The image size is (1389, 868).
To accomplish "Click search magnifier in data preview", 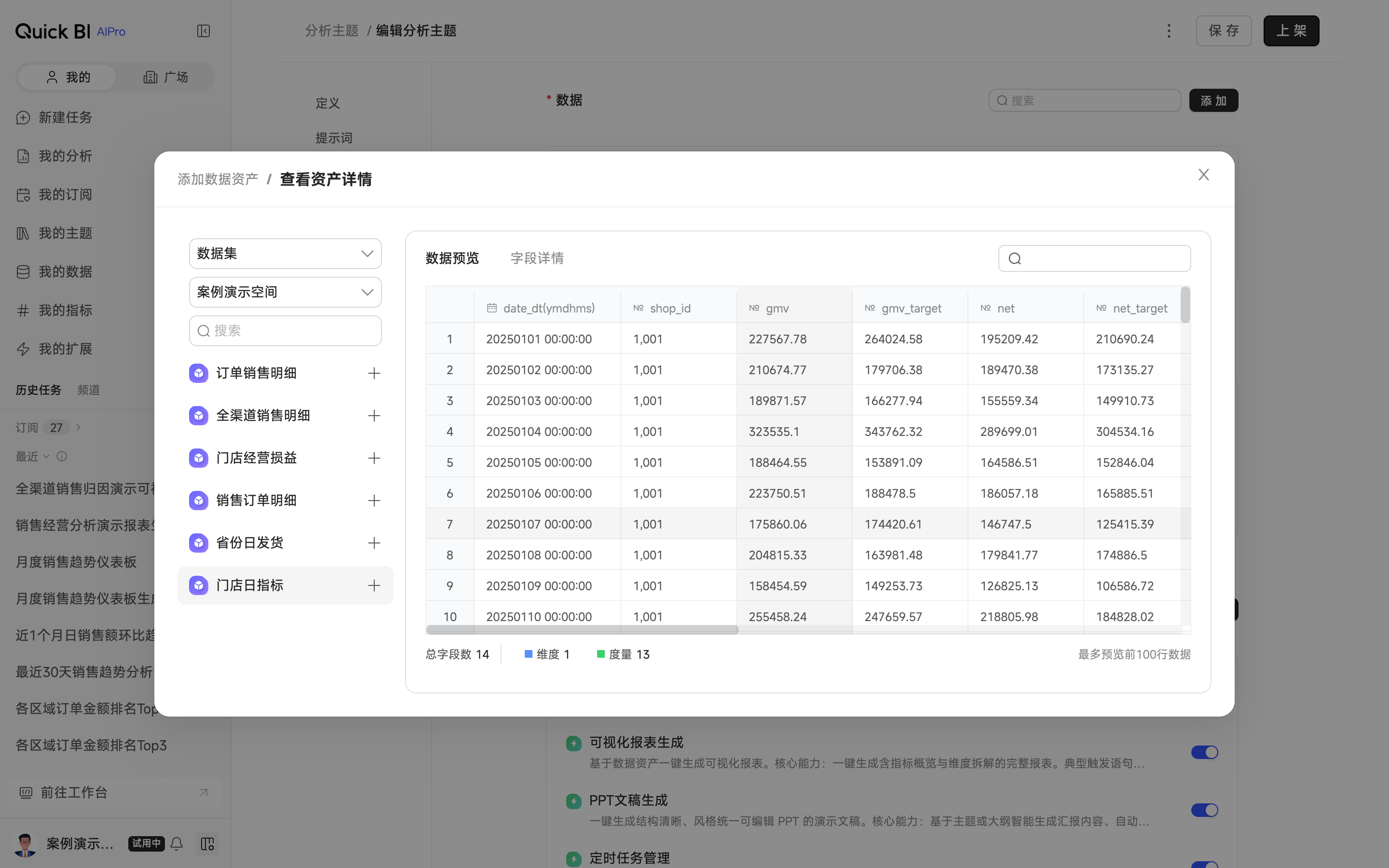I will (1015, 259).
